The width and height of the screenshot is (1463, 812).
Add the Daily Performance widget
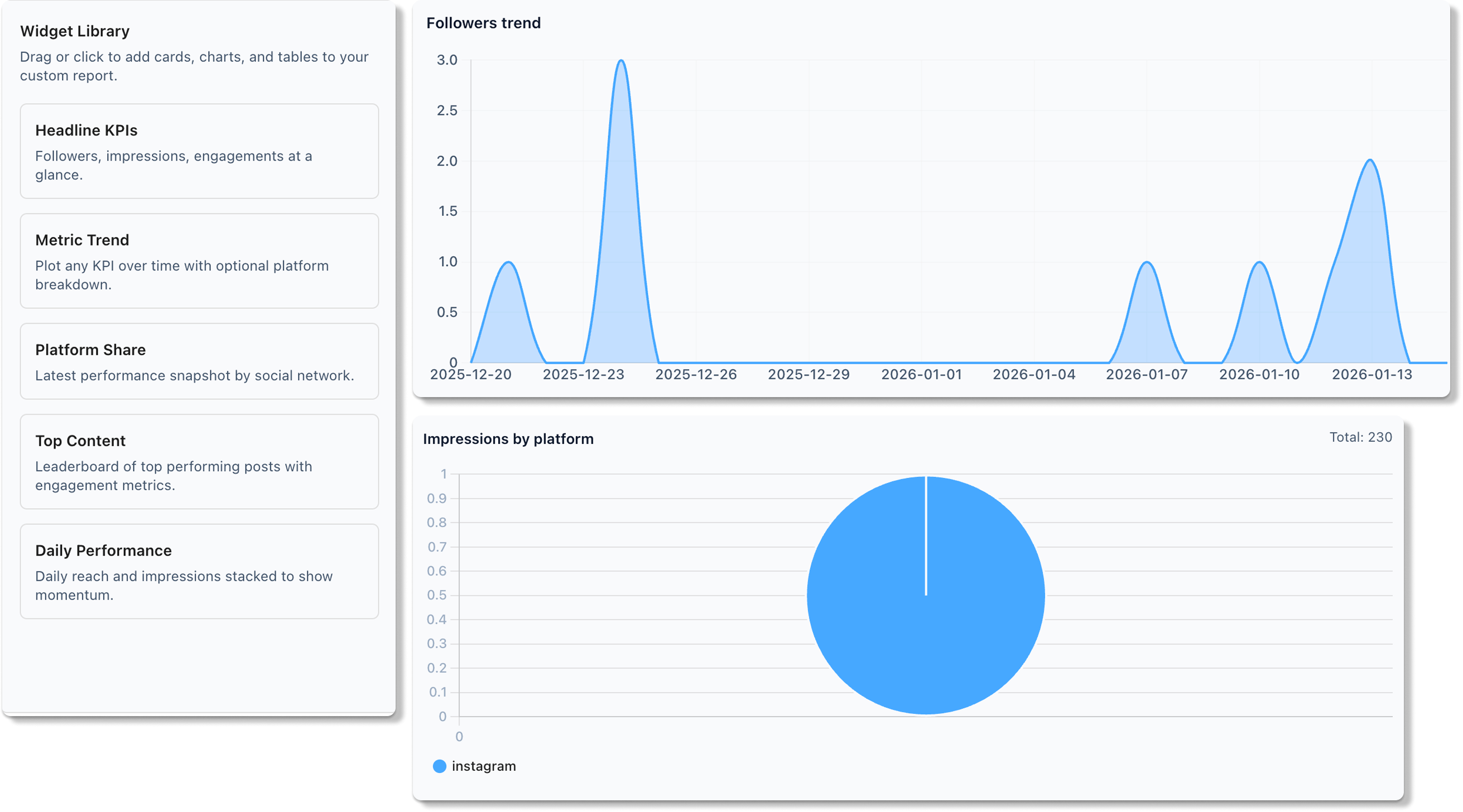pos(199,571)
